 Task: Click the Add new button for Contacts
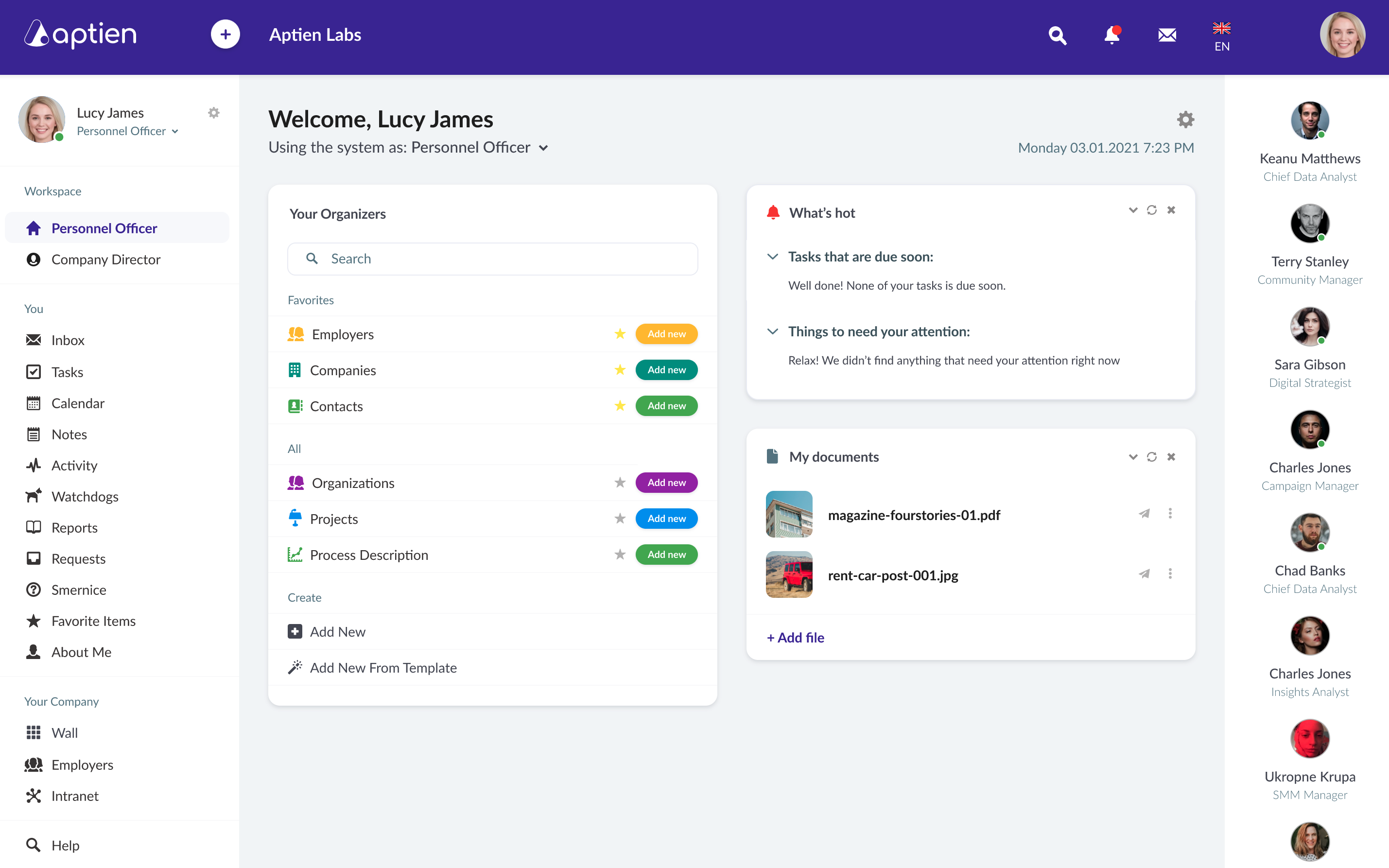(x=666, y=405)
